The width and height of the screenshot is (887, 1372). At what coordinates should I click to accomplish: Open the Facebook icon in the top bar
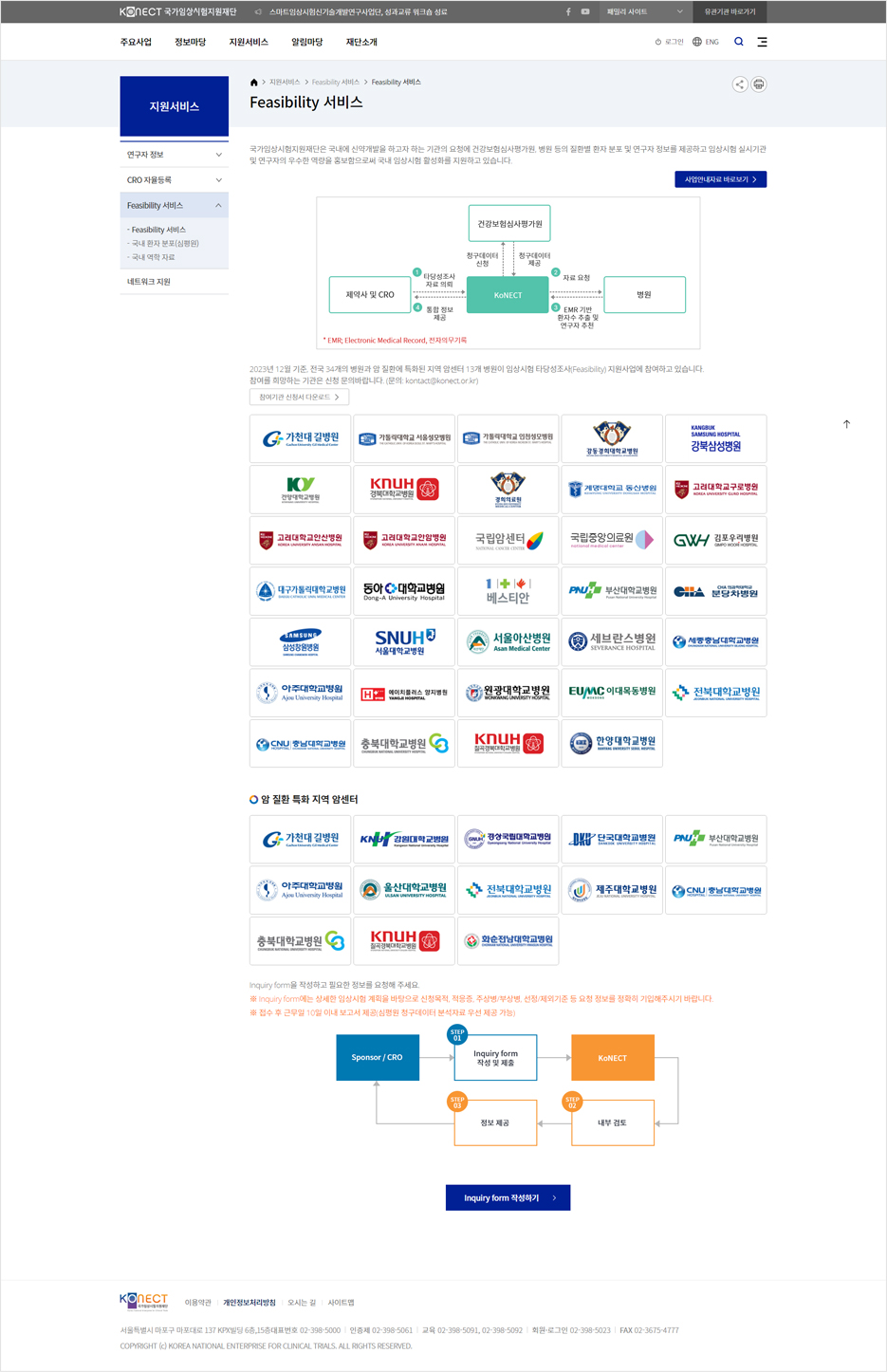pos(568,12)
